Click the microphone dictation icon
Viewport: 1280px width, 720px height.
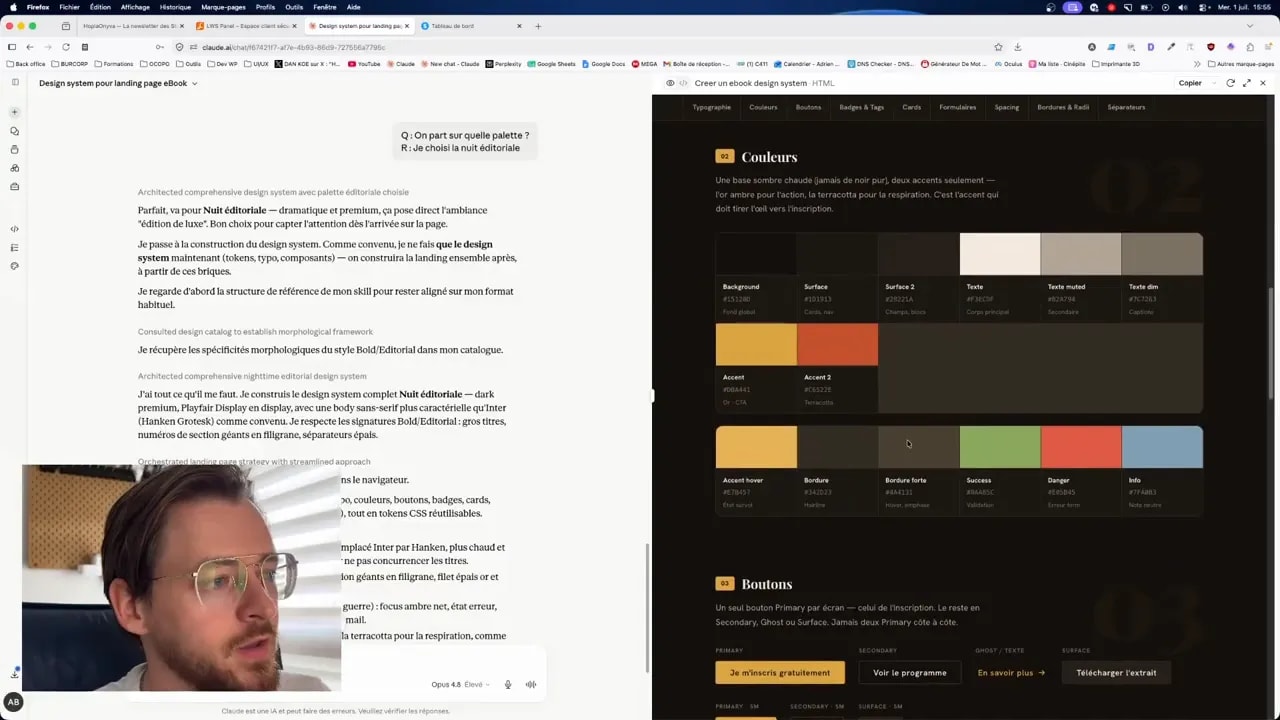(508, 685)
